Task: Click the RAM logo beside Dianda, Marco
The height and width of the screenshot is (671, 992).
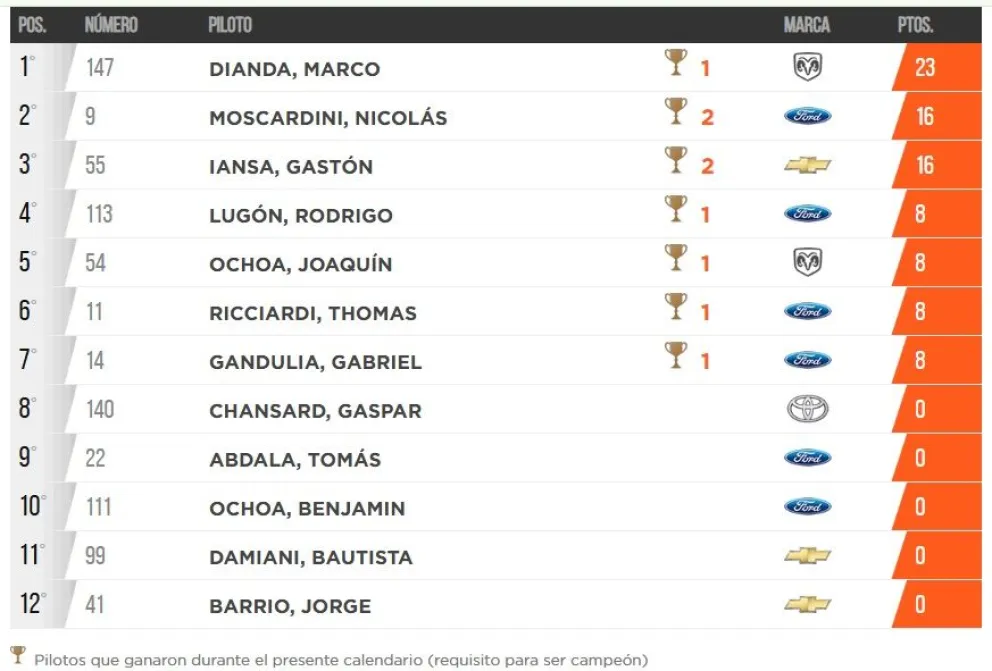Action: (x=807, y=67)
